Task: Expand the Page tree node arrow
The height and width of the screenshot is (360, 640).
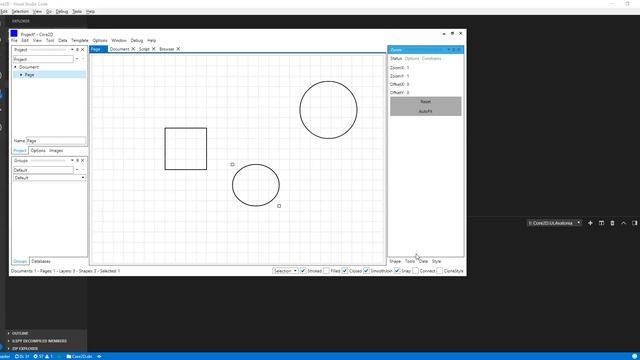Action: click(x=21, y=75)
